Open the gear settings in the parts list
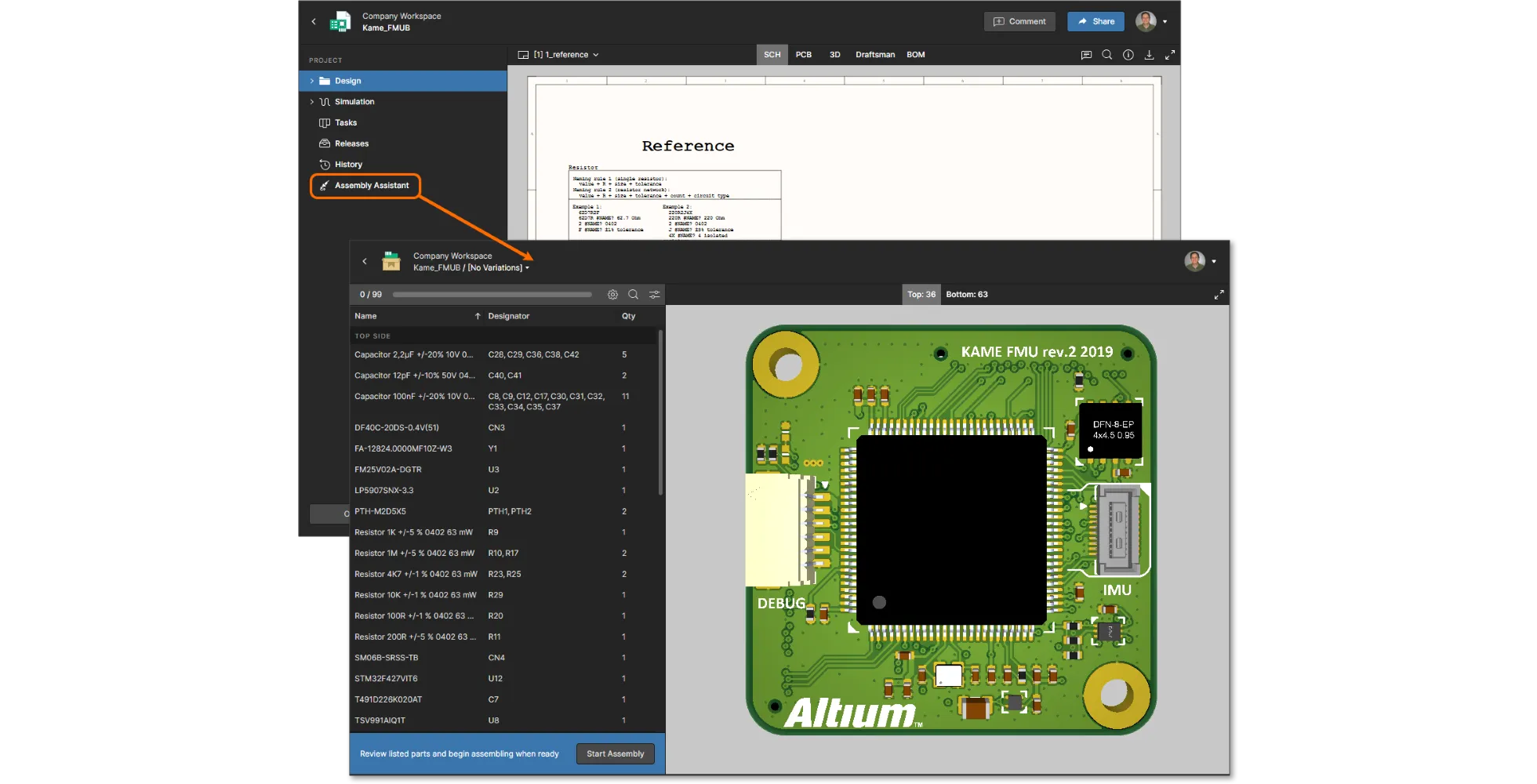 (612, 295)
